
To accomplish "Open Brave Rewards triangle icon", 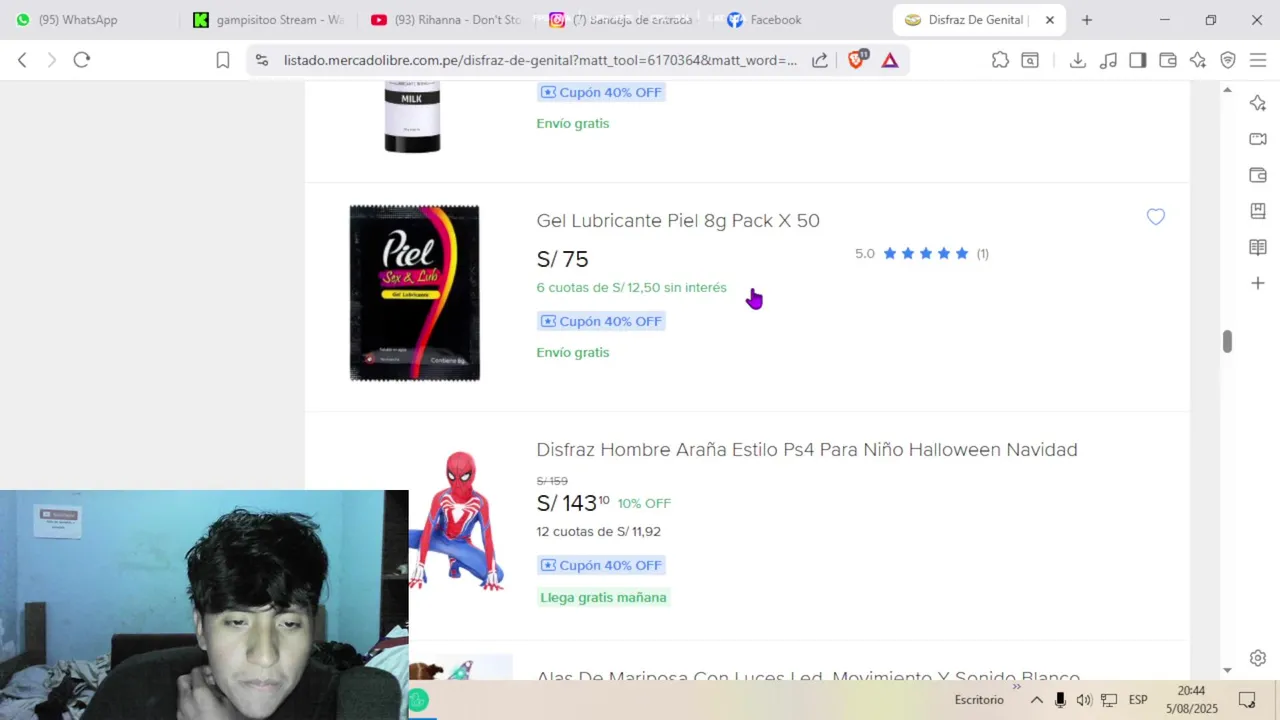I will (890, 60).
